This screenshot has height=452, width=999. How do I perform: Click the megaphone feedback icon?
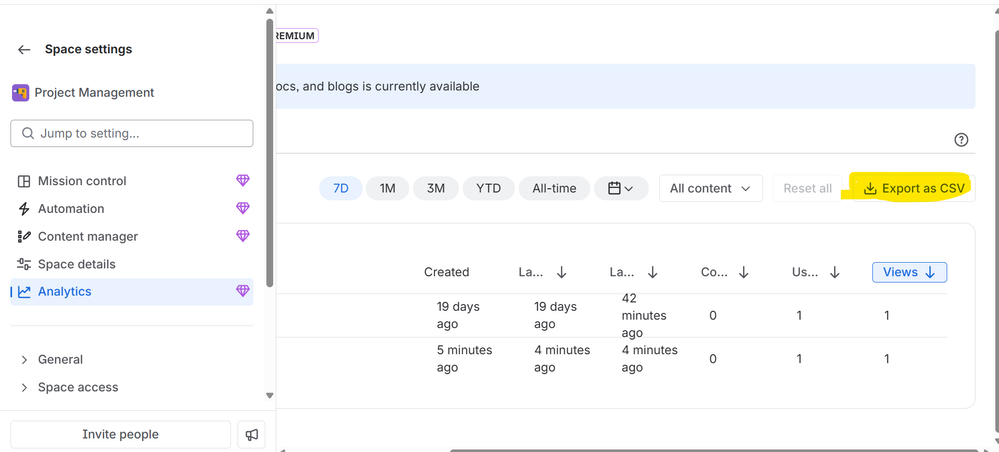pyautogui.click(x=252, y=435)
